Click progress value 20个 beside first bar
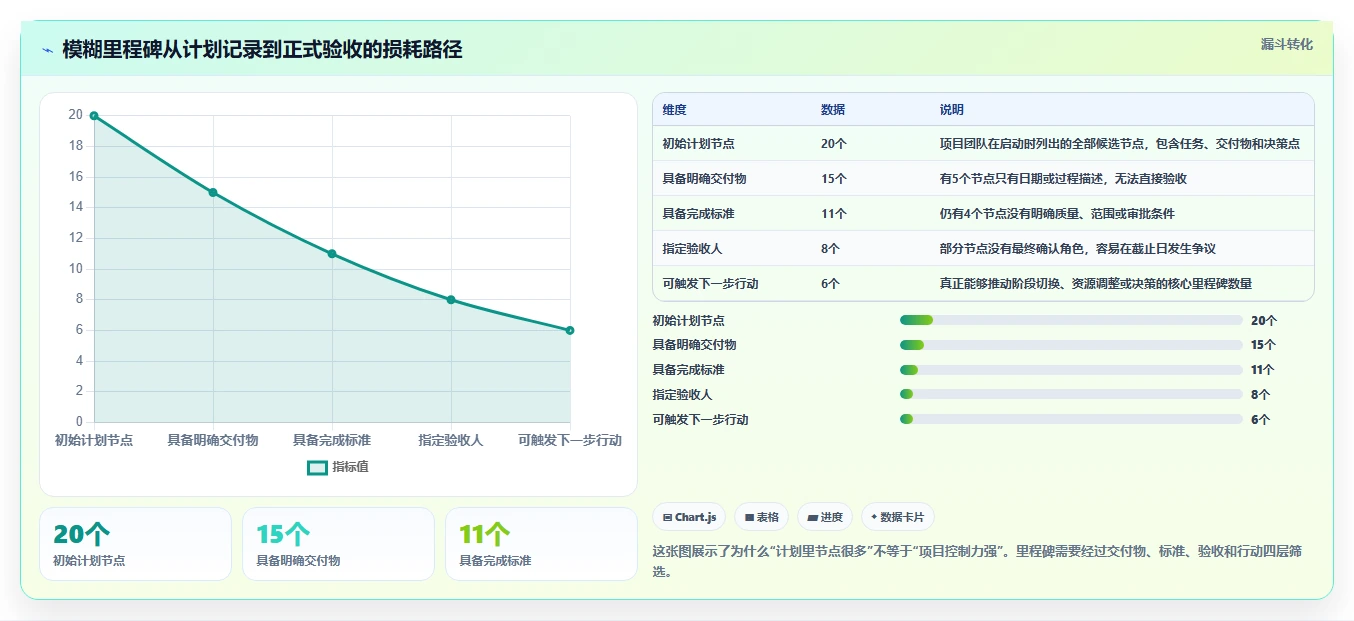This screenshot has width=1354, height=621. (1264, 320)
